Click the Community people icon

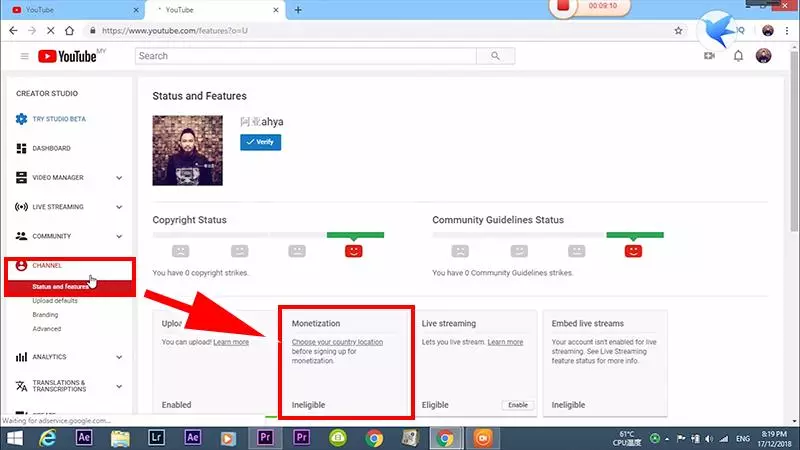point(21,236)
